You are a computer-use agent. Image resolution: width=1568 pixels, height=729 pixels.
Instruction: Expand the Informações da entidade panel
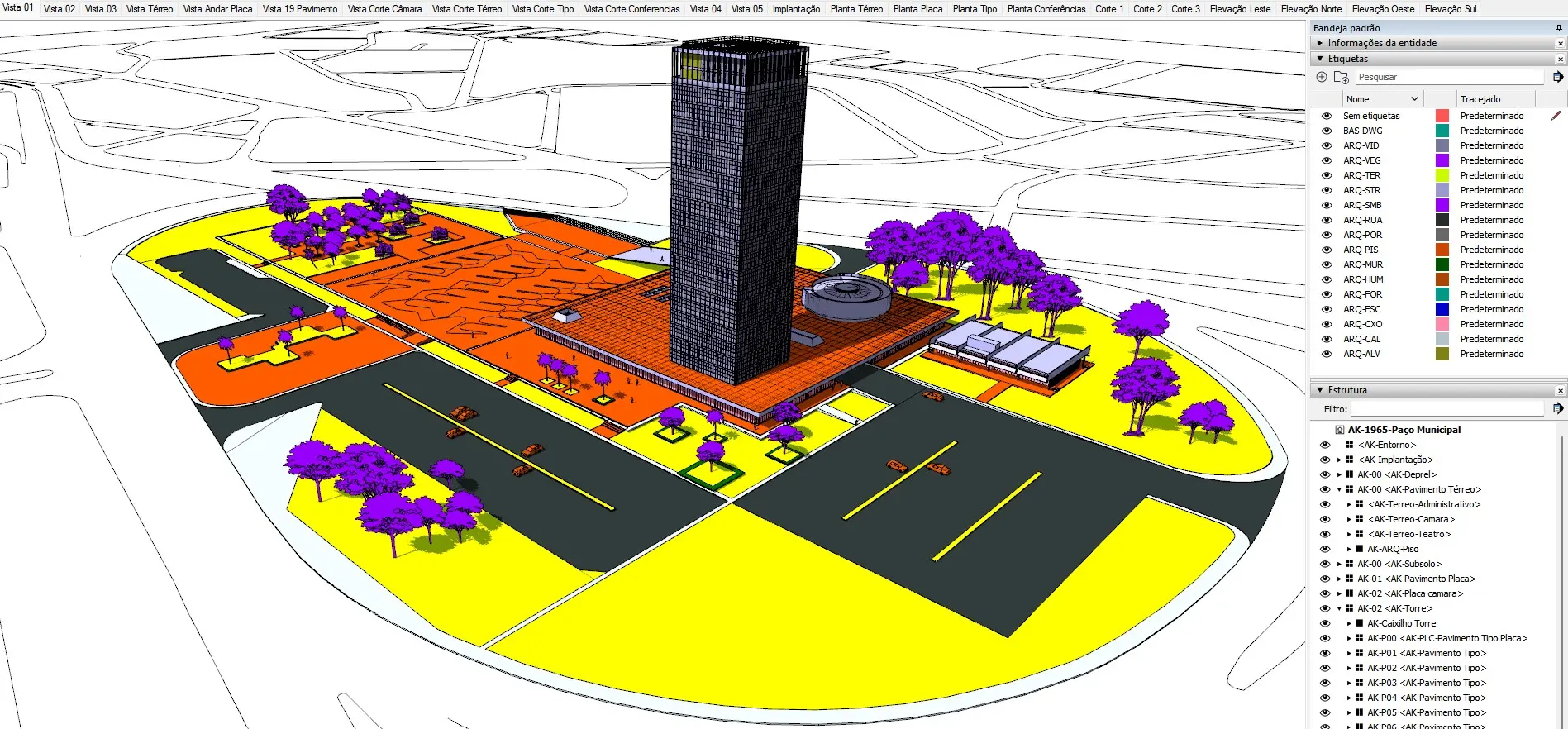[x=1320, y=43]
